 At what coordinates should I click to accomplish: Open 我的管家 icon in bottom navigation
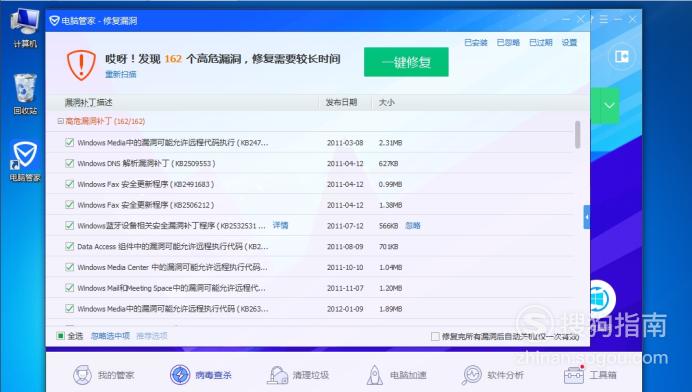coord(83,375)
